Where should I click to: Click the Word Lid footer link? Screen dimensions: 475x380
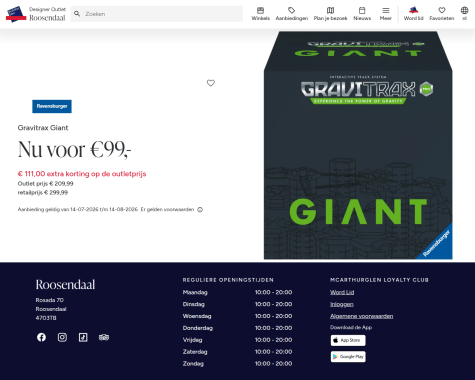[x=342, y=292]
